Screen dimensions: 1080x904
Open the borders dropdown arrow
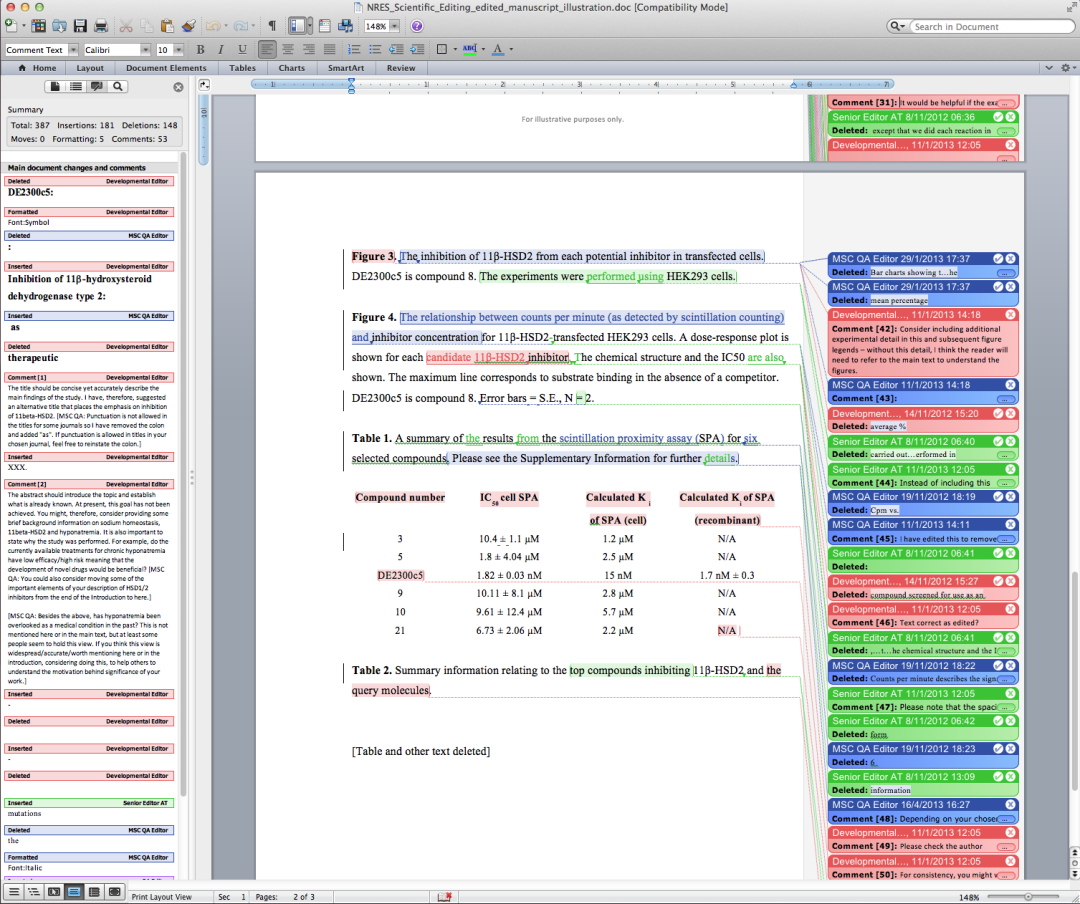455,49
